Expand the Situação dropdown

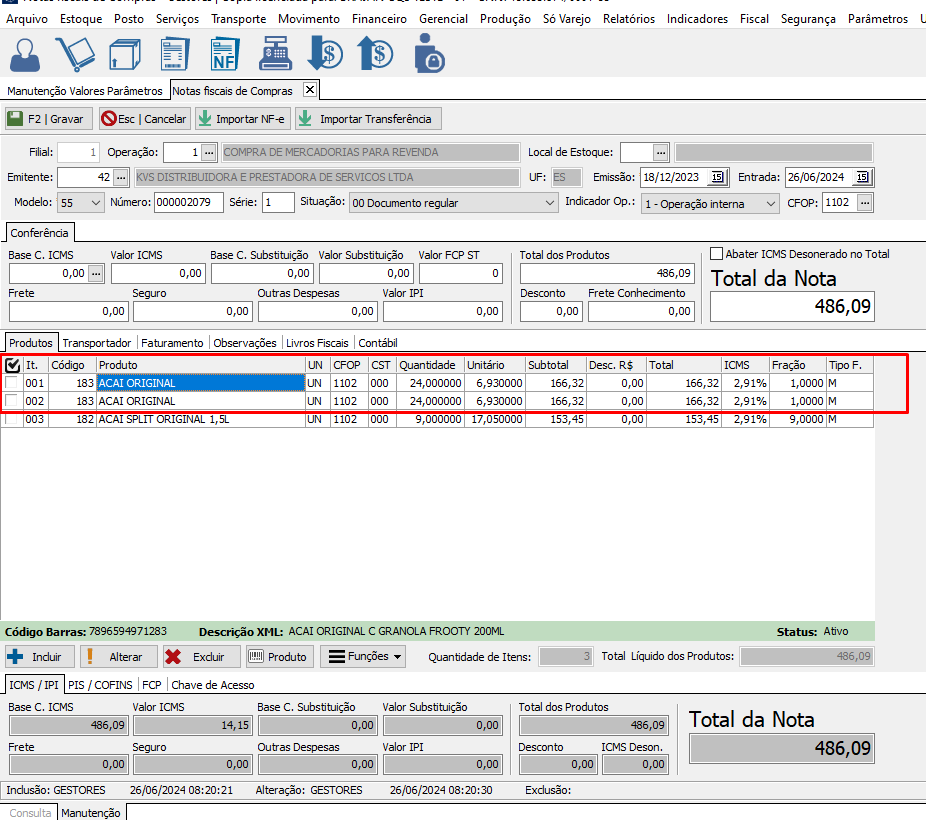[549, 203]
